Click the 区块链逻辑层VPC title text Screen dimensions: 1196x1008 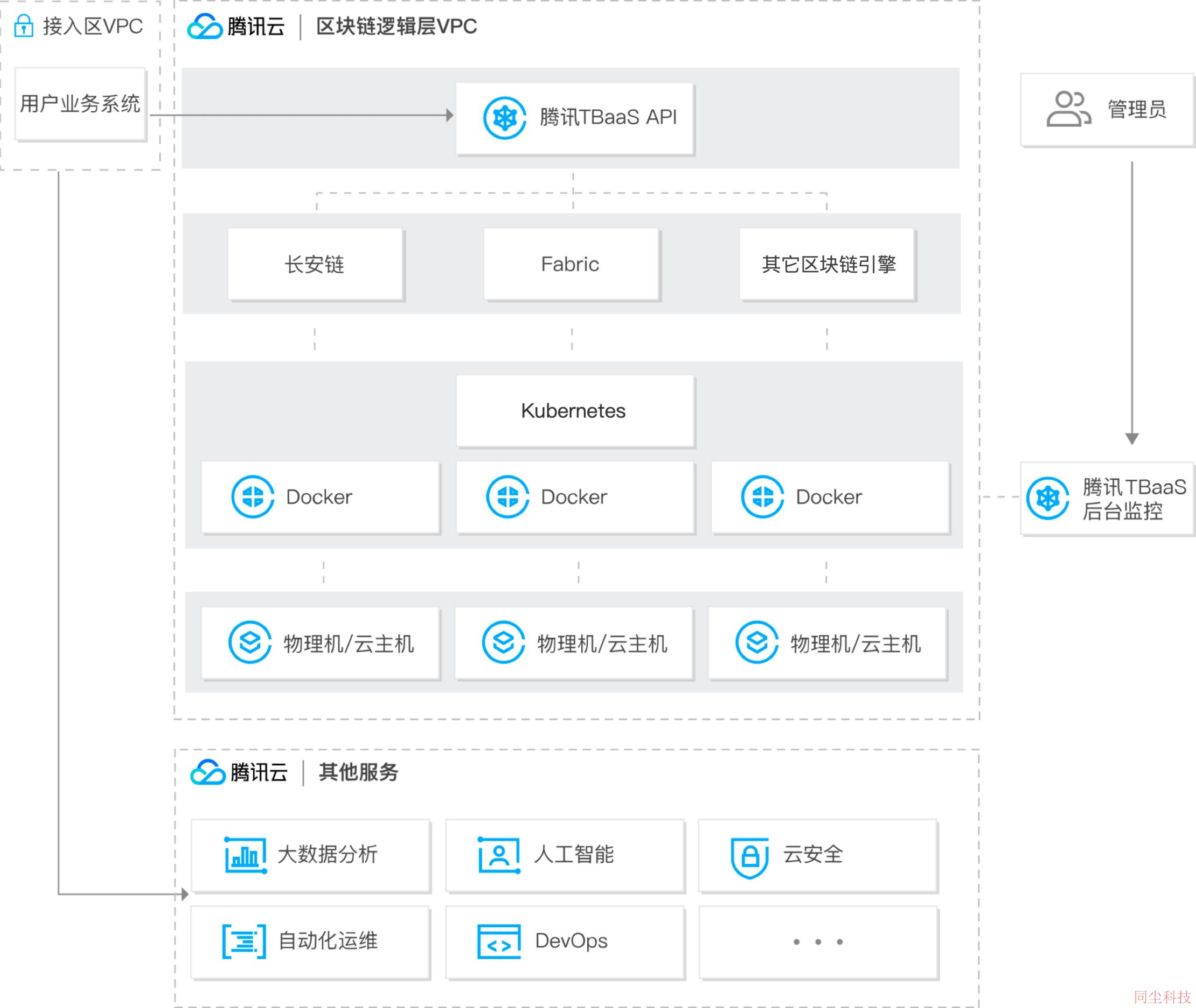tap(397, 26)
